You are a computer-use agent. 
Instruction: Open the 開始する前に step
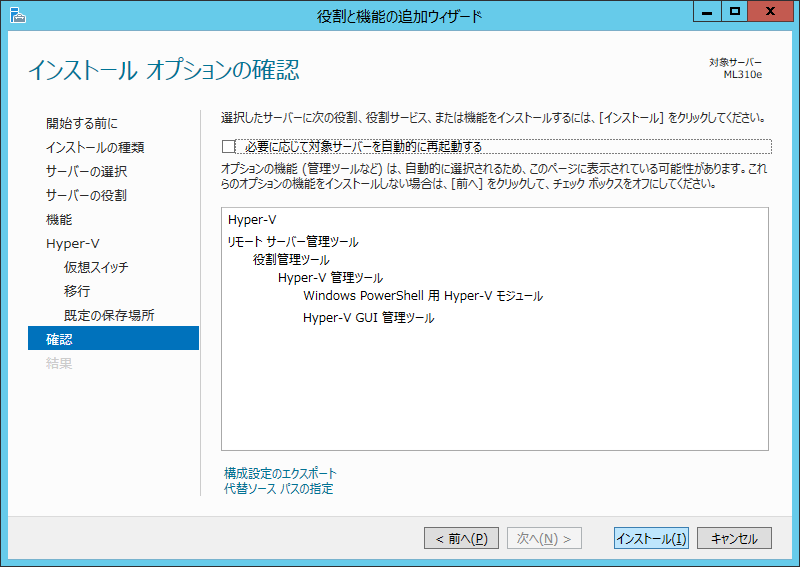81,124
